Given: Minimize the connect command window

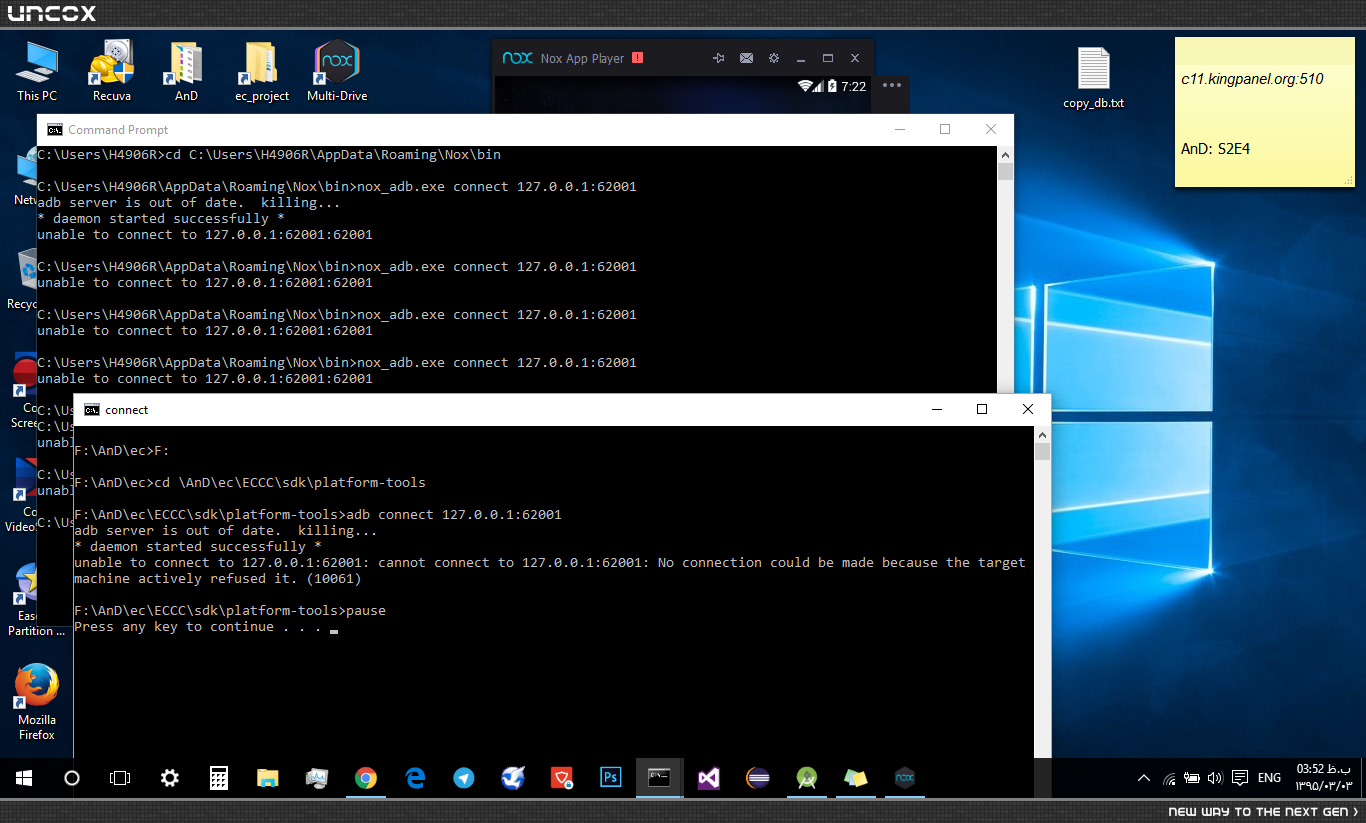Looking at the screenshot, I should pyautogui.click(x=937, y=409).
